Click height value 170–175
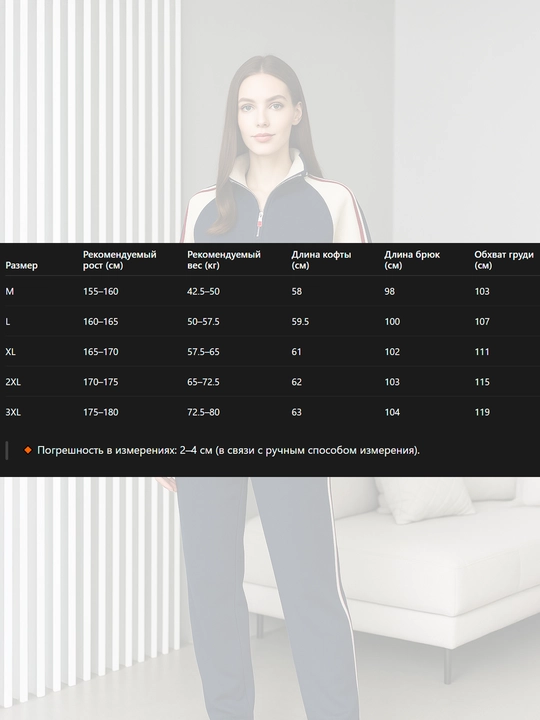The height and width of the screenshot is (720, 540). 101,382
